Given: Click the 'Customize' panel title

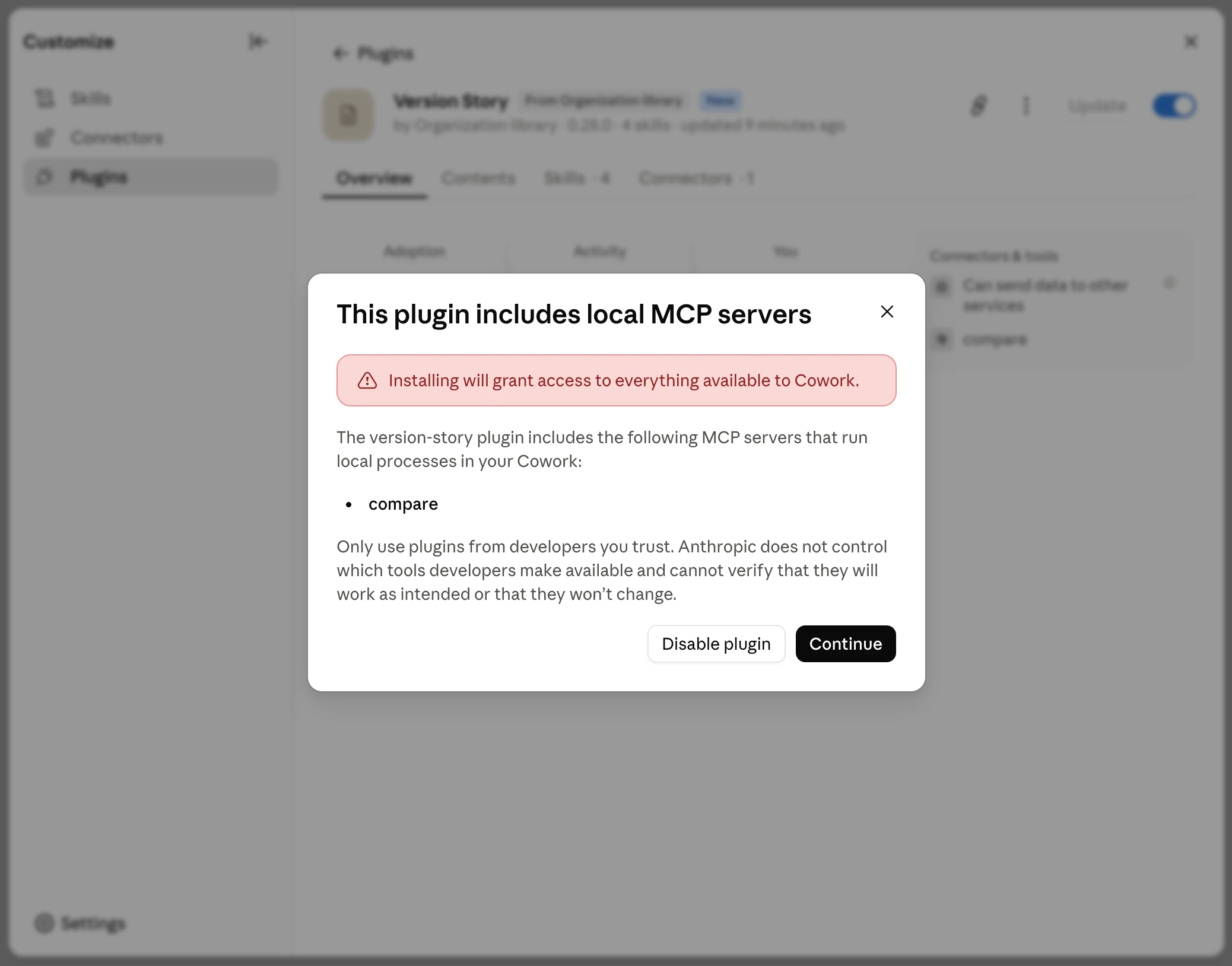Looking at the screenshot, I should pyautogui.click(x=69, y=42).
